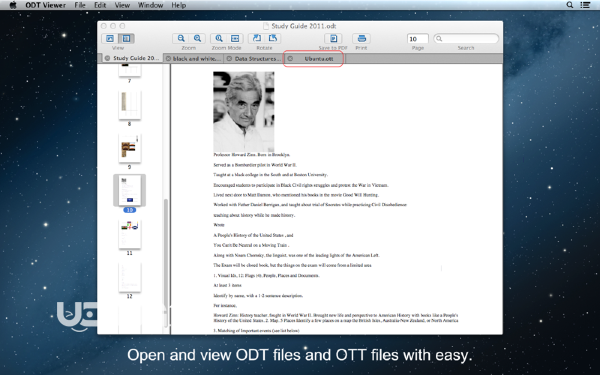Click the zoom out magnifier icon
Viewport: 600px width, 375px height.
pyautogui.click(x=181, y=38)
